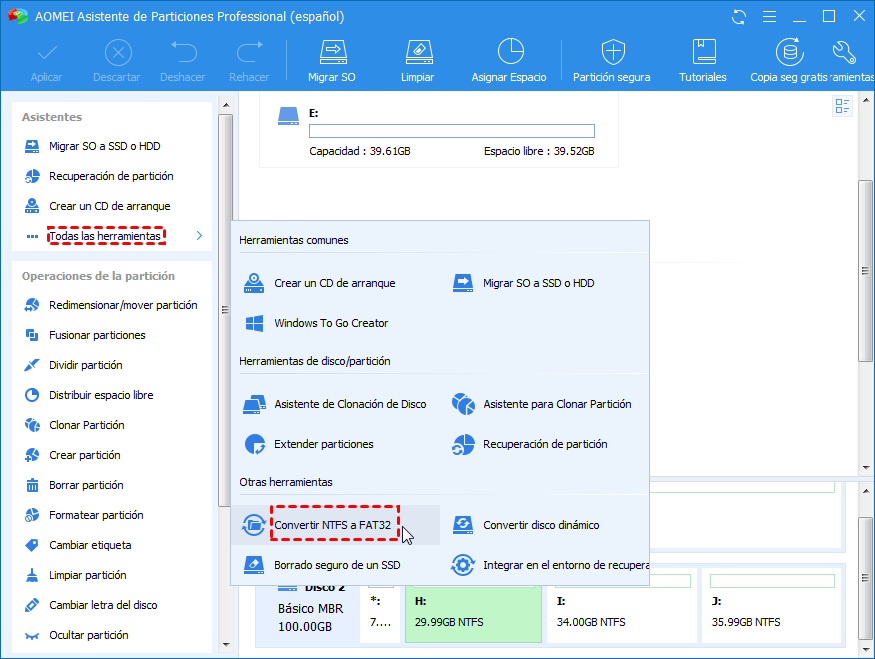875x659 pixels.
Task: Expand Todas las herramientas submenu arrow
Action: [x=199, y=236]
